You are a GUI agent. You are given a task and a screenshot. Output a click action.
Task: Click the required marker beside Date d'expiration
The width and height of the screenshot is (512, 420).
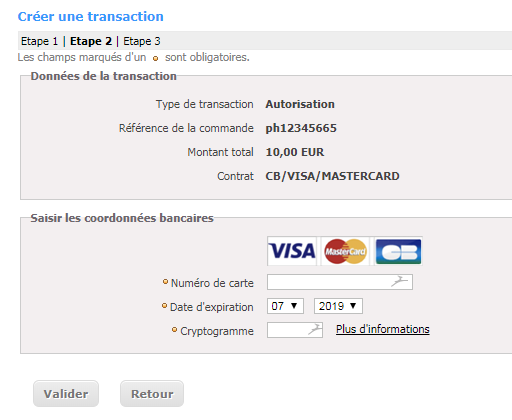click(x=164, y=306)
